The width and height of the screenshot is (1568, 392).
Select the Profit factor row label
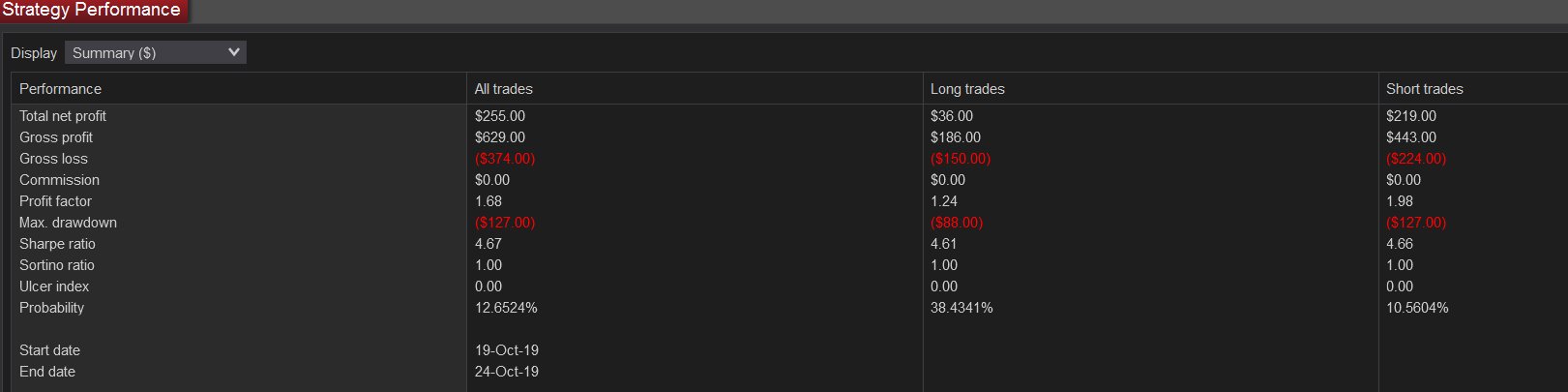click(x=55, y=201)
